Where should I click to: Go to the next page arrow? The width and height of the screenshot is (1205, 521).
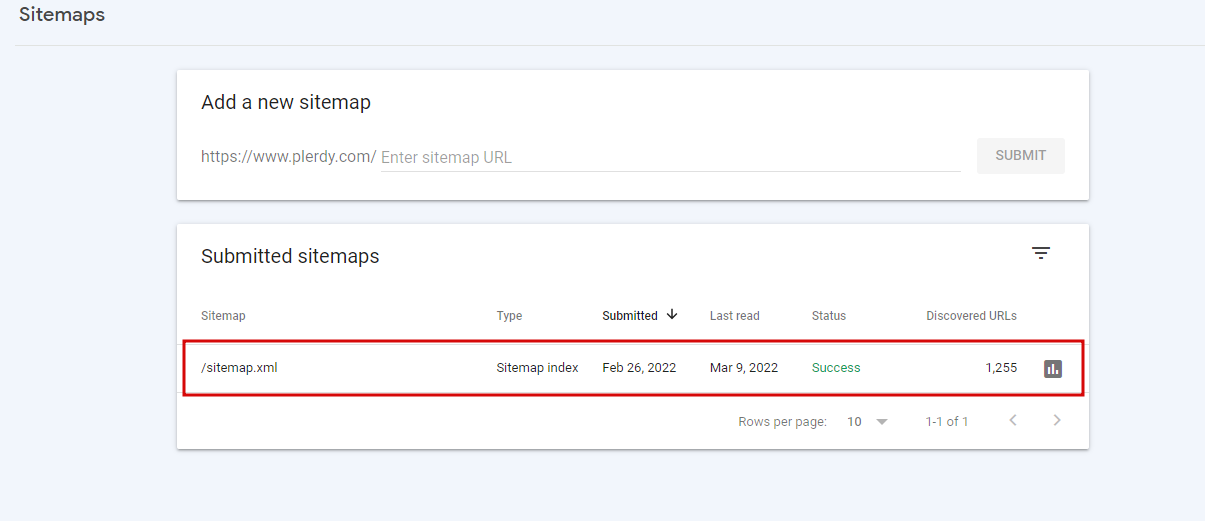pyautogui.click(x=1057, y=421)
